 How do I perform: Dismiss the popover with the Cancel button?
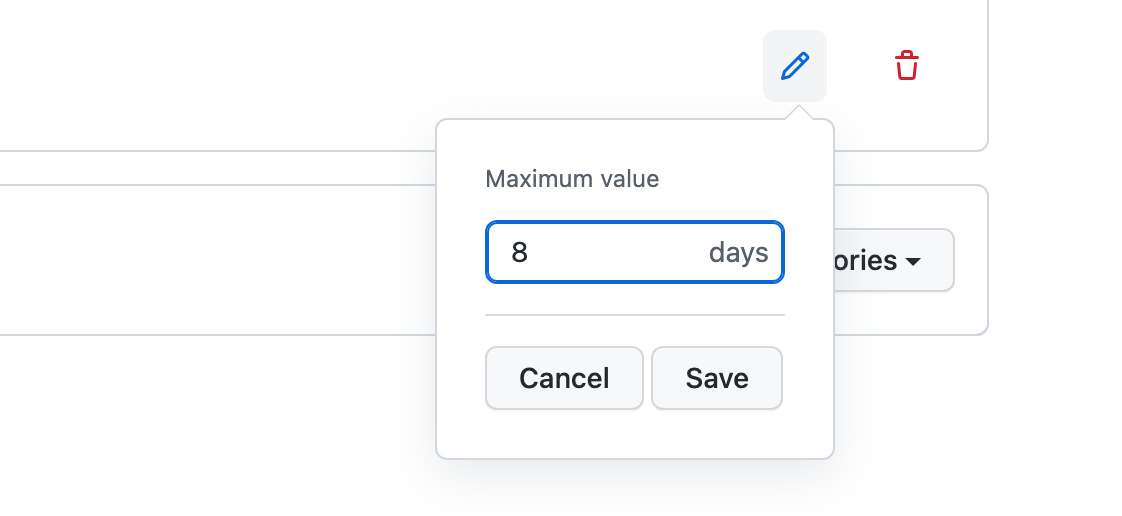564,378
